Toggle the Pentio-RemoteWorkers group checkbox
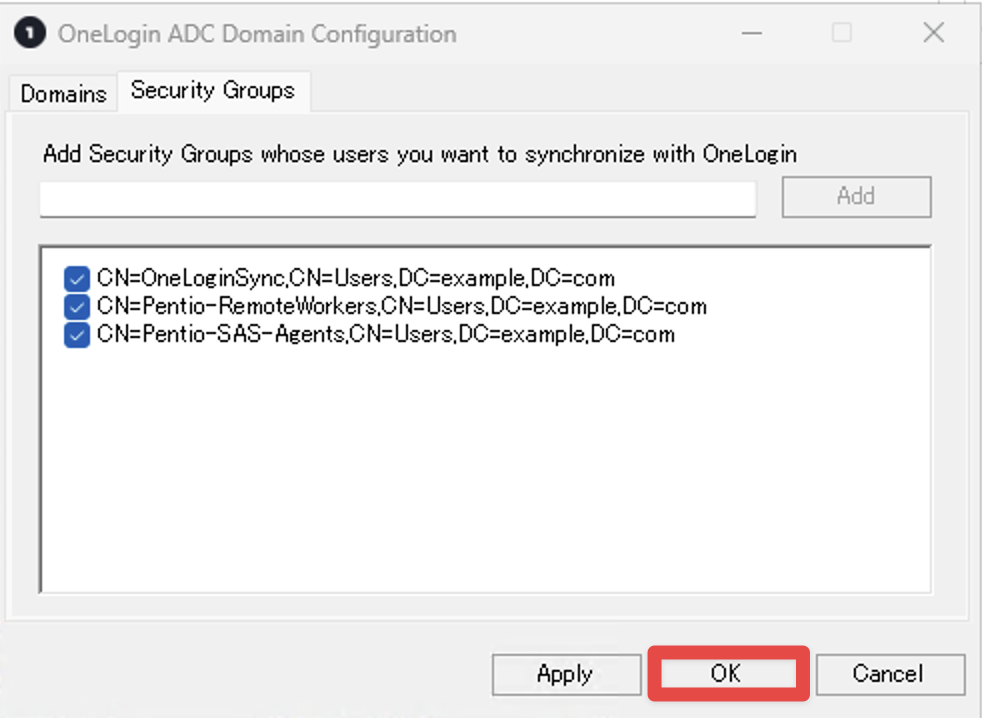This screenshot has width=982, height=718. (x=77, y=306)
